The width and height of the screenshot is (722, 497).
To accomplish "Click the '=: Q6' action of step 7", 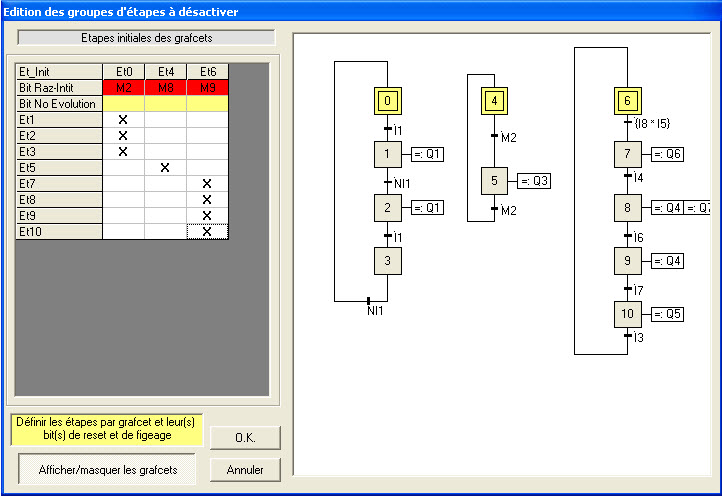I will [x=667, y=154].
